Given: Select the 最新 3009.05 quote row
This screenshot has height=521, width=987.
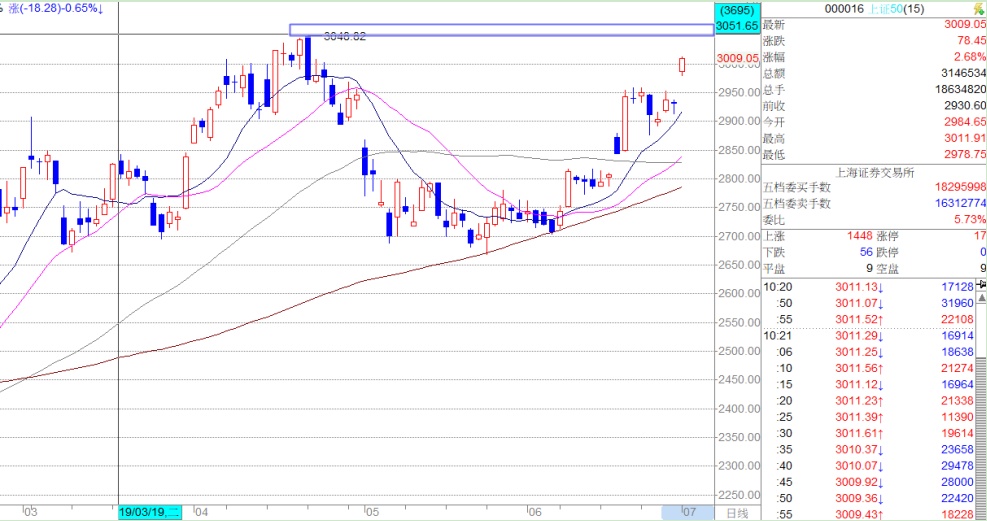Looking at the screenshot, I should pyautogui.click(x=874, y=25).
